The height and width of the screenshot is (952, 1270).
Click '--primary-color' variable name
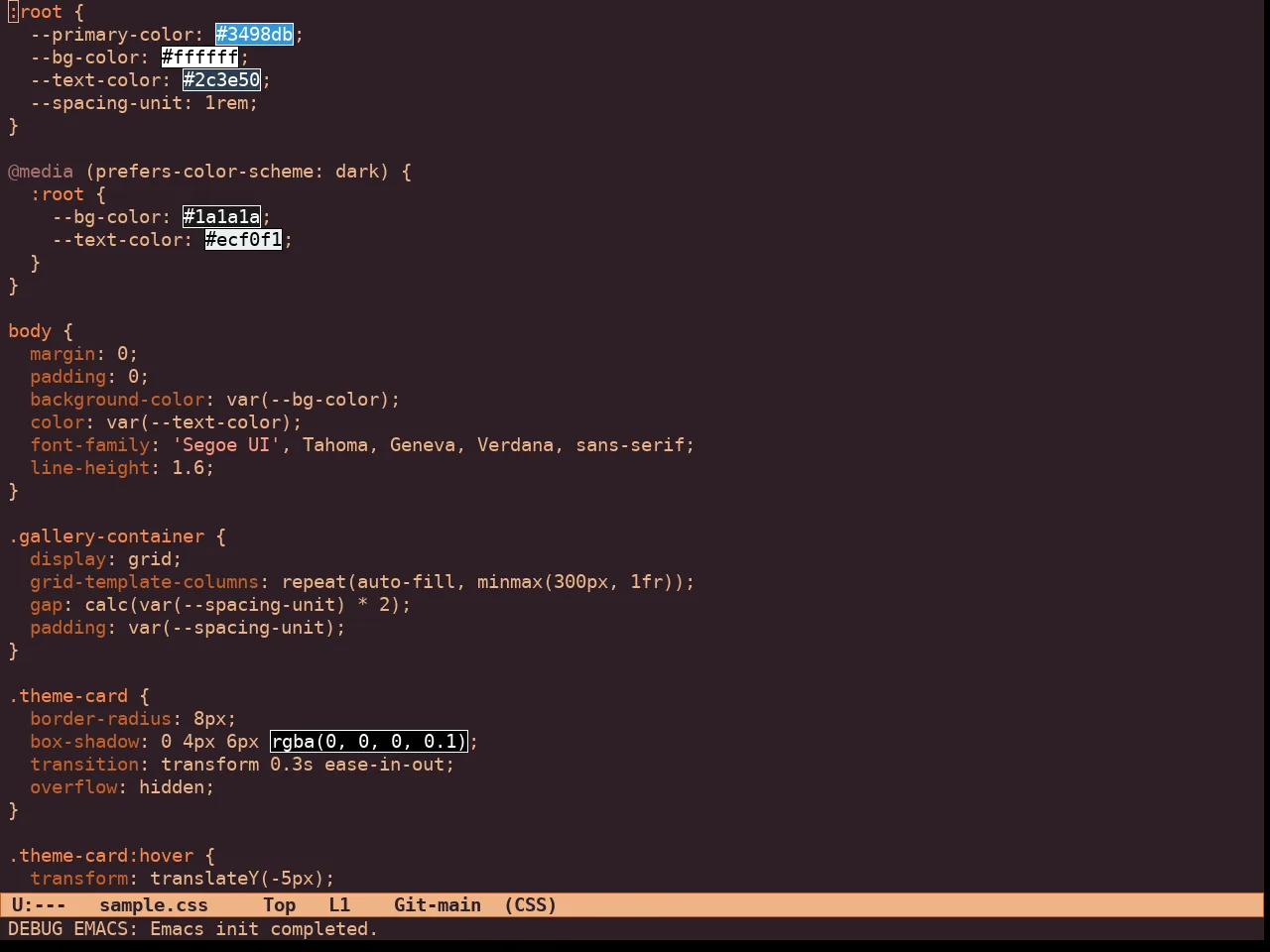tap(112, 34)
